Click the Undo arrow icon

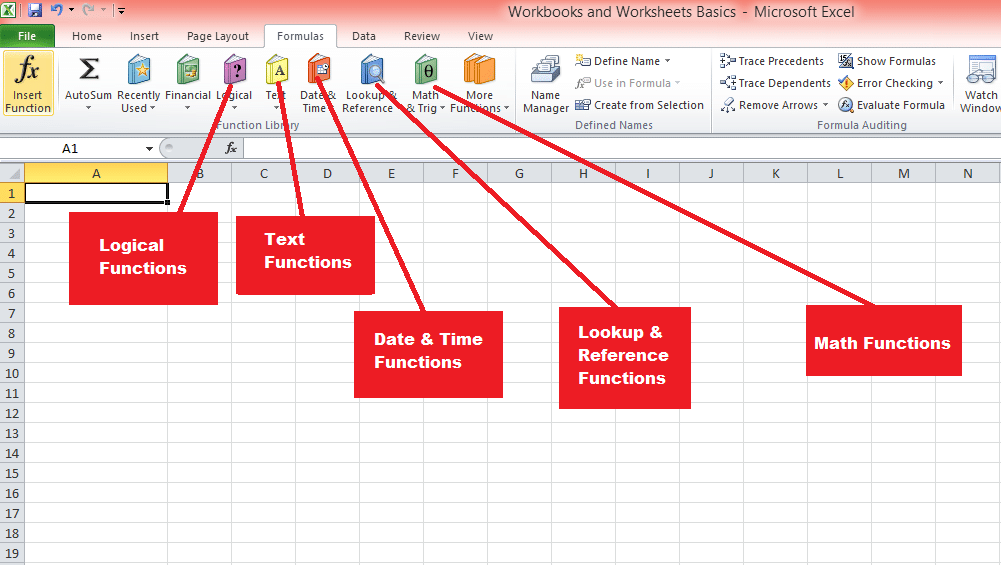[56, 10]
